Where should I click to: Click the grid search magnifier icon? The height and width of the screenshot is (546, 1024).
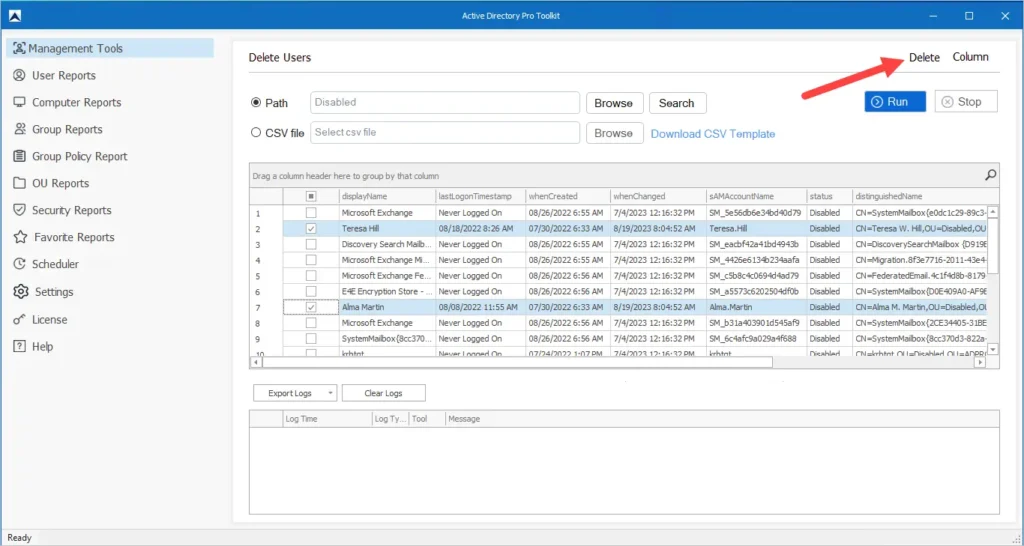[990, 175]
